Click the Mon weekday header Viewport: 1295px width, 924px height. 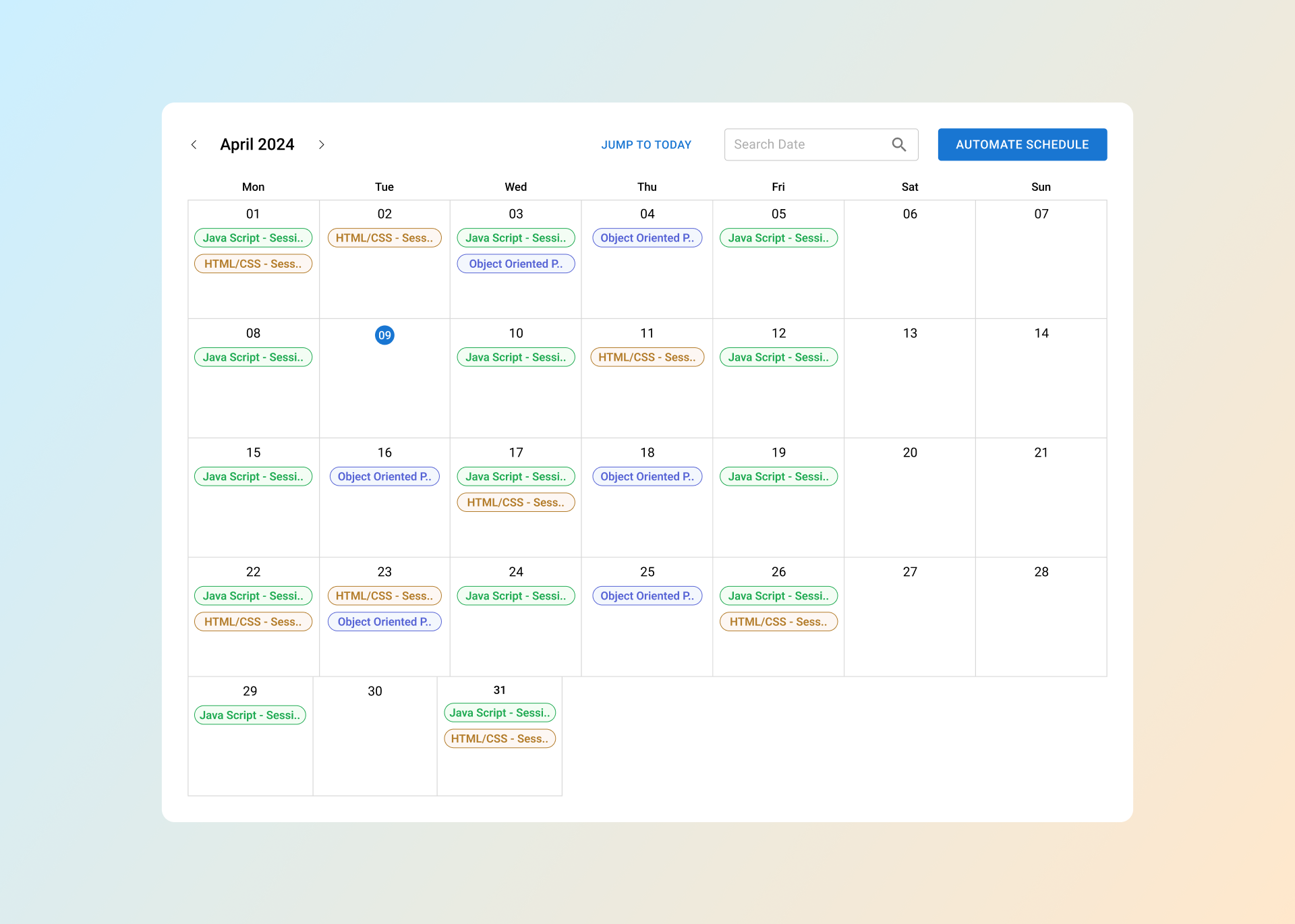(x=253, y=187)
